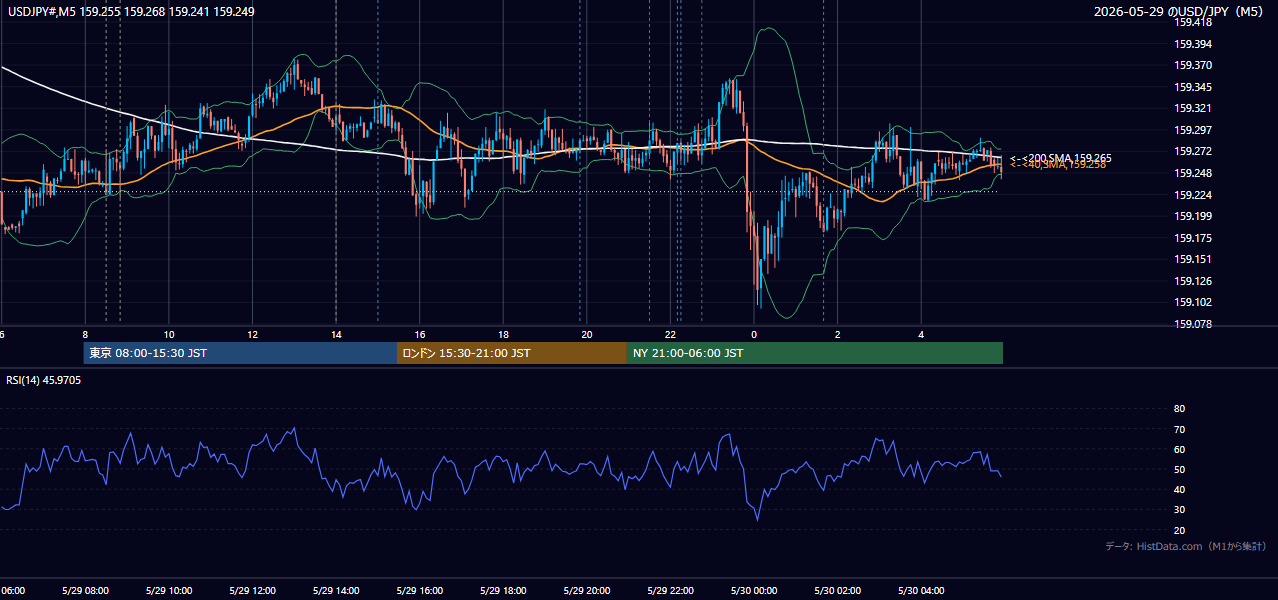Image resolution: width=1278 pixels, height=600 pixels.
Task: Click price axis label 159.297
Action: [x=1193, y=130]
